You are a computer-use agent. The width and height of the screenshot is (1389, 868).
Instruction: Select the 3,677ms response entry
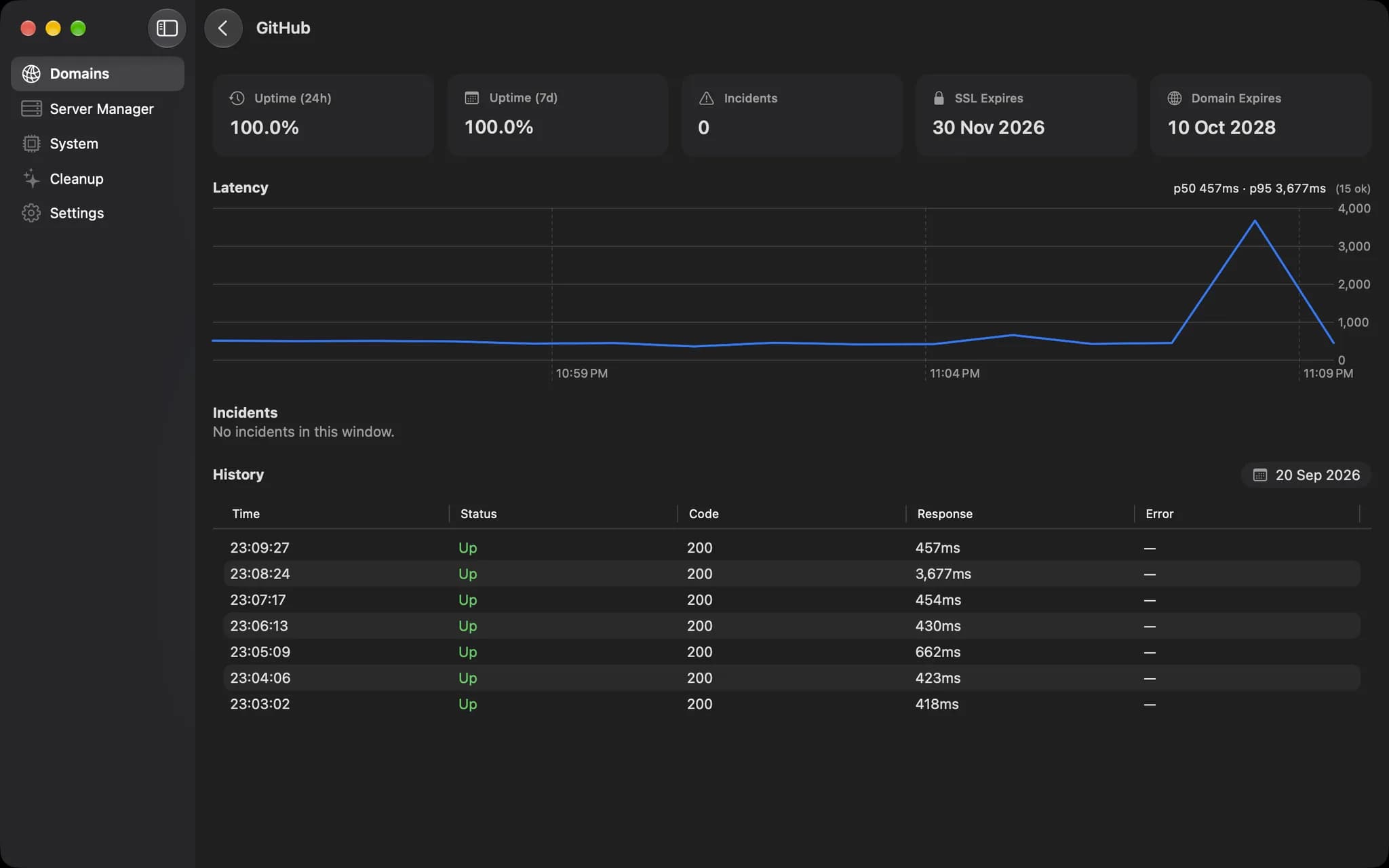(943, 574)
